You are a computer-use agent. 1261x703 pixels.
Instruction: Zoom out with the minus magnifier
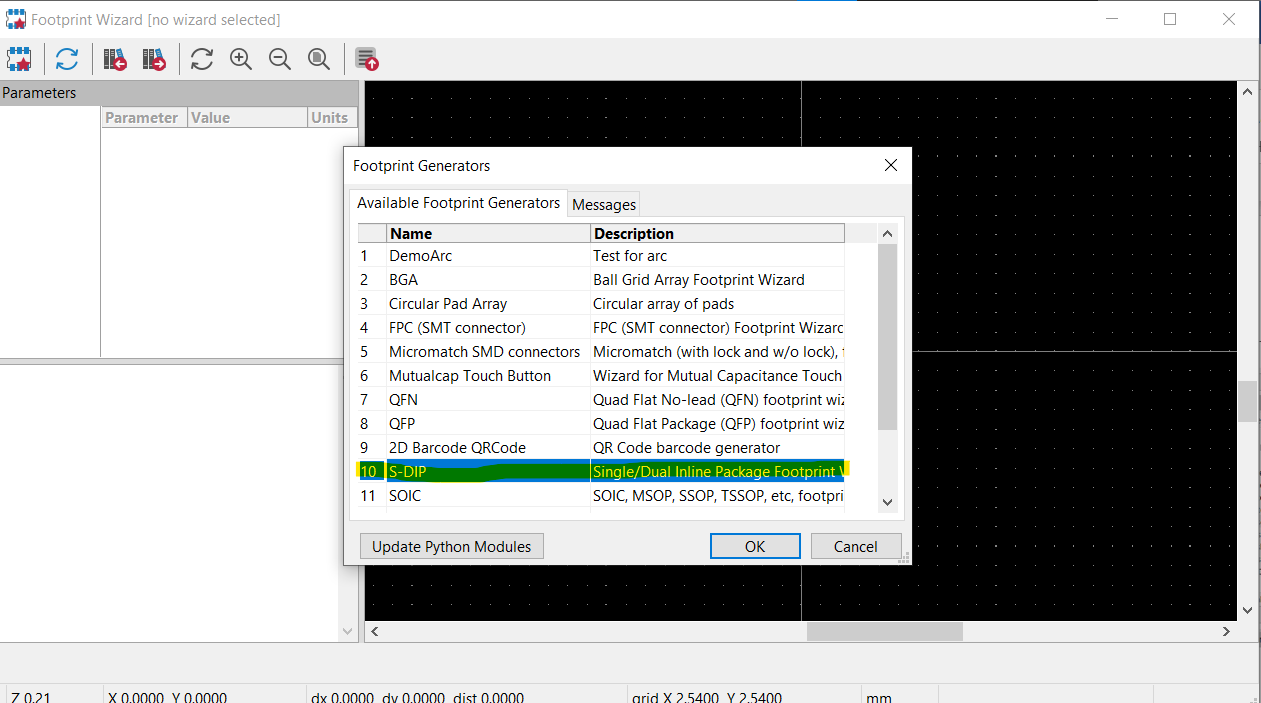(280, 59)
